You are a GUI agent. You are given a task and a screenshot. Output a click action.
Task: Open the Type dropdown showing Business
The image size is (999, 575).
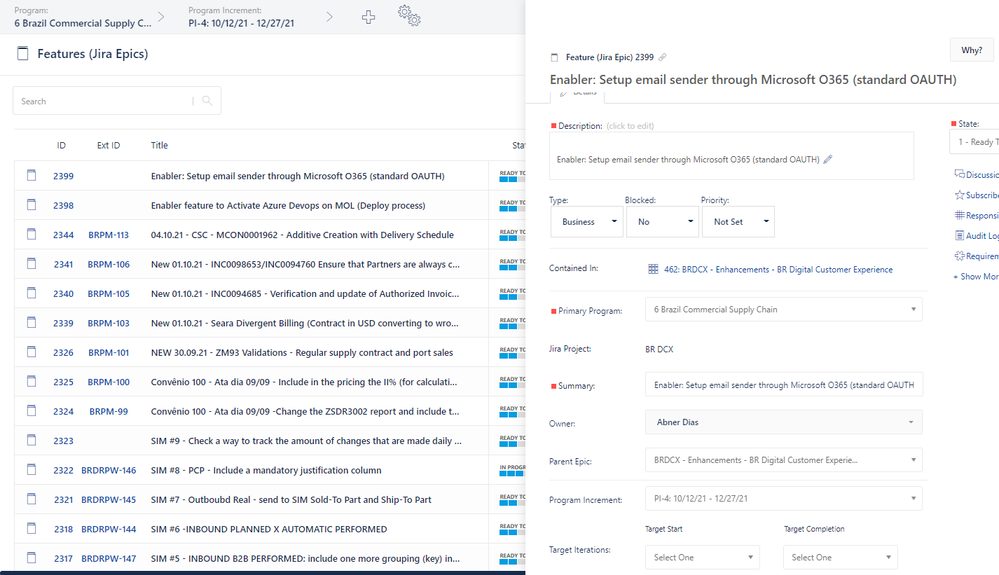587,222
